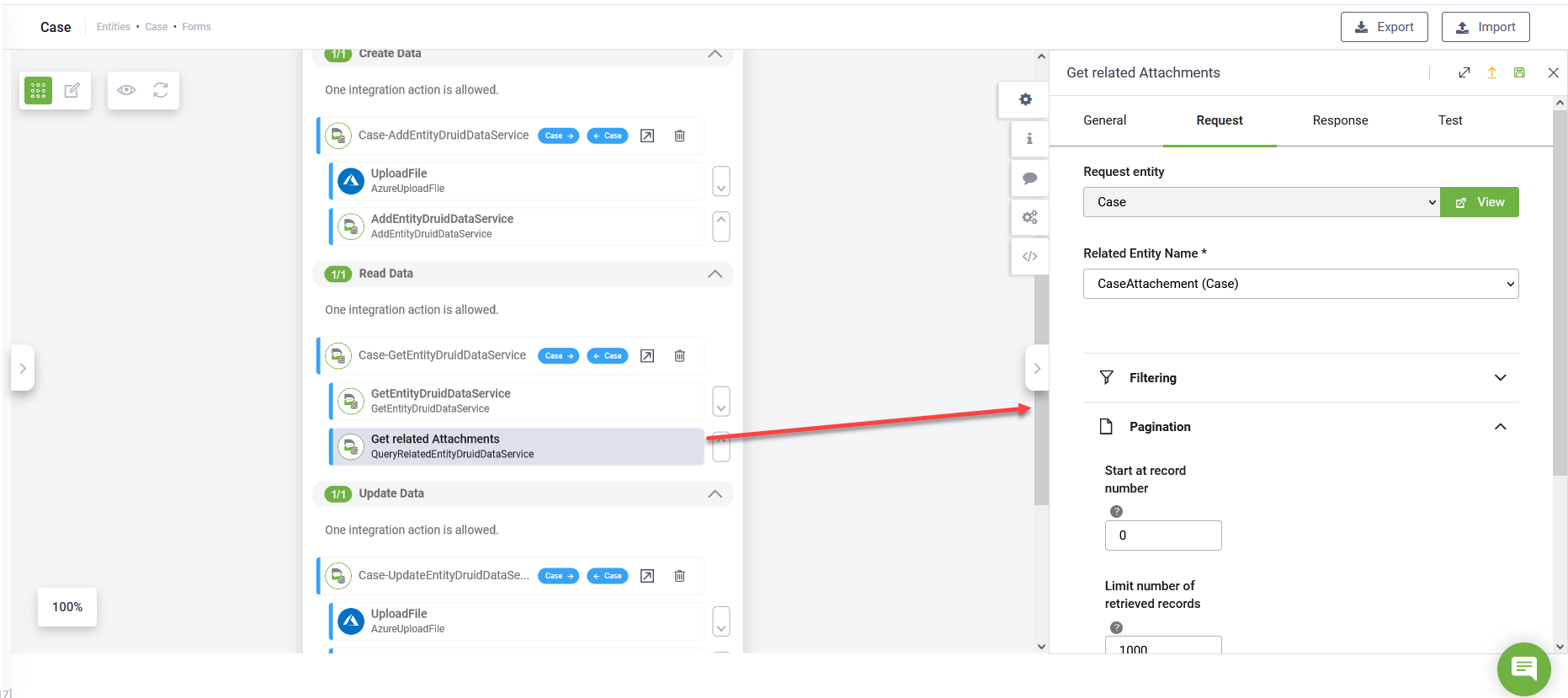Open the Related Entity Name dropdown
This screenshot has height=698, width=1568.
pos(1301,284)
